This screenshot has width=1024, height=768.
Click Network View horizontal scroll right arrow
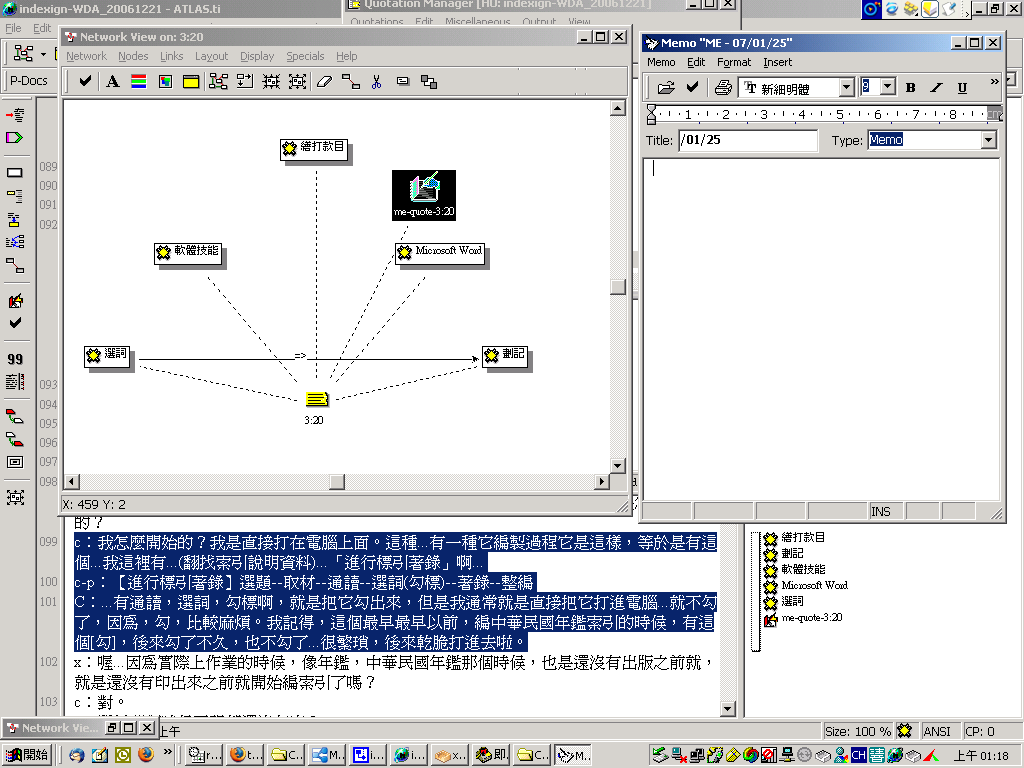tap(602, 482)
